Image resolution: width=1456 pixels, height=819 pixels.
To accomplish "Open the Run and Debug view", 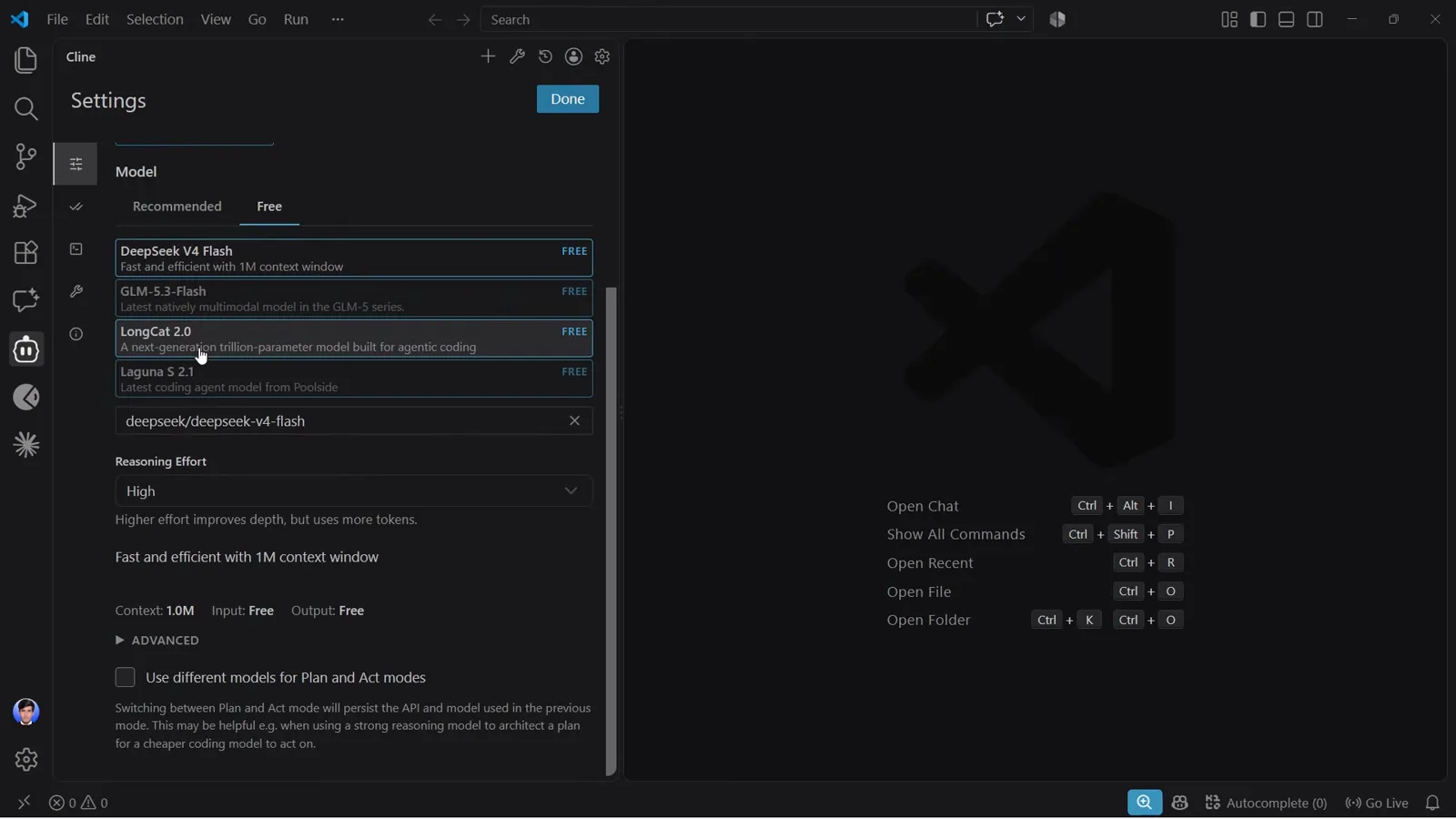I will click(25, 206).
